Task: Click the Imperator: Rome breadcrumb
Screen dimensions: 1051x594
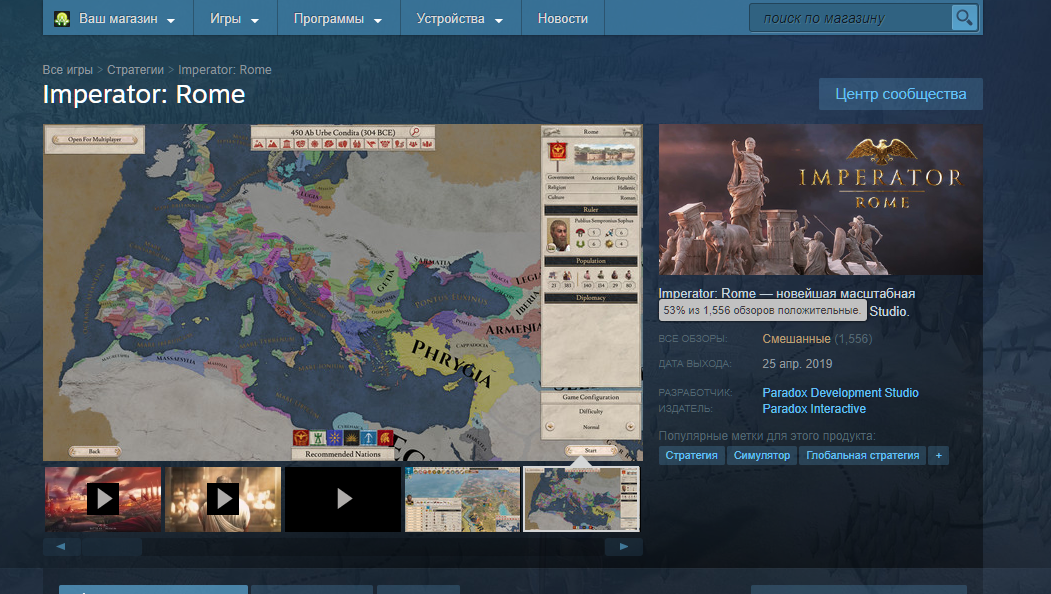Action: (225, 70)
